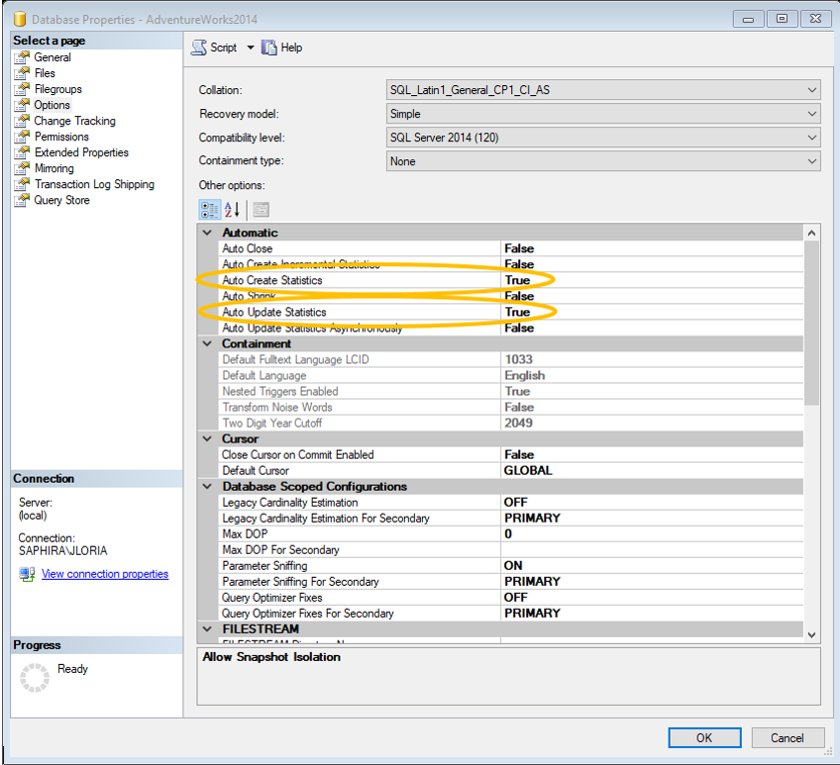This screenshot has height=765, width=840.
Task: Select the Query Optimizer Fixes row
Action: [511, 597]
